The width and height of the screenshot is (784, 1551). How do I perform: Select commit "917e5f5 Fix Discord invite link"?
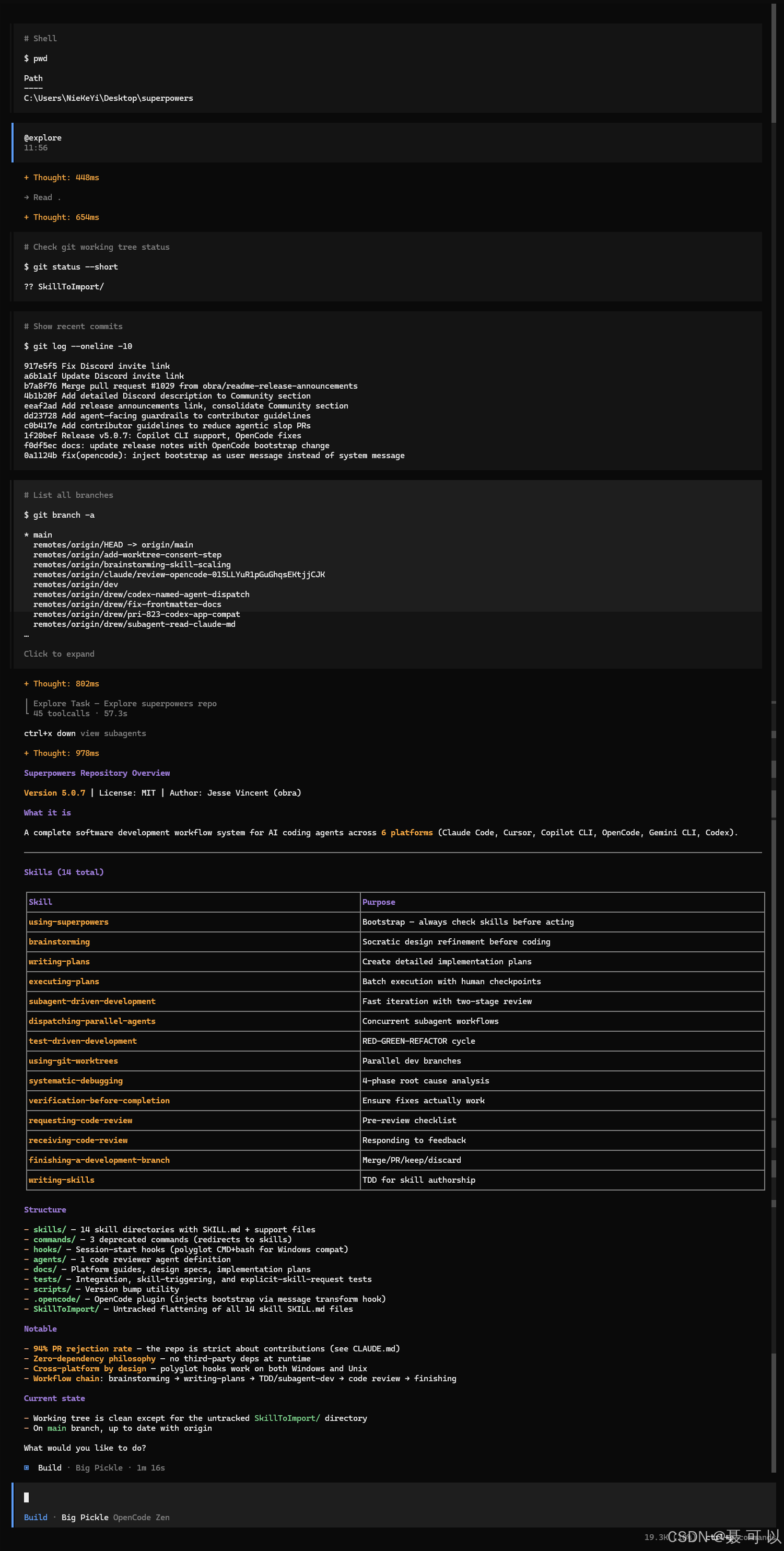point(97,366)
